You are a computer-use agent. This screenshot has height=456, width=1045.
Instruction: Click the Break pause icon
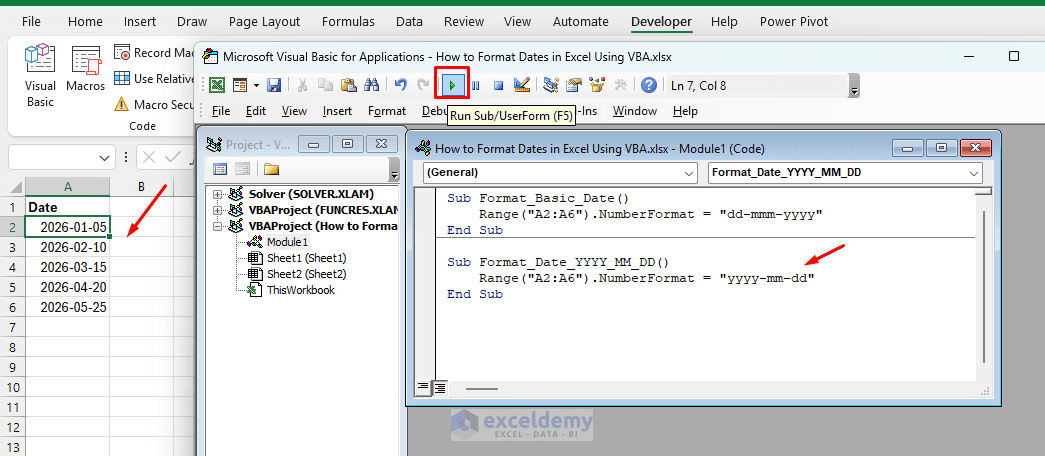pos(476,85)
